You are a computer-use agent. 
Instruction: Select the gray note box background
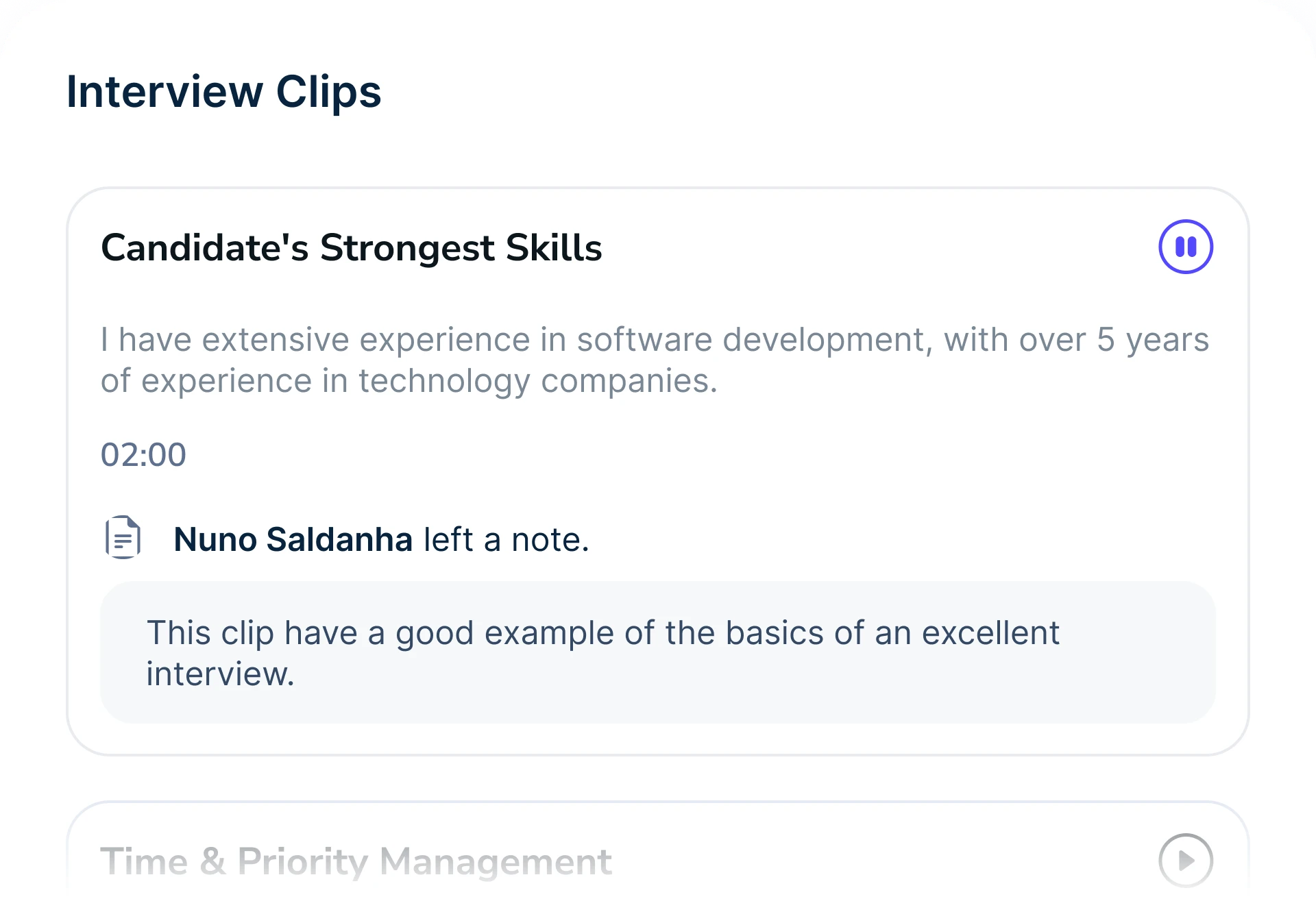(x=658, y=652)
